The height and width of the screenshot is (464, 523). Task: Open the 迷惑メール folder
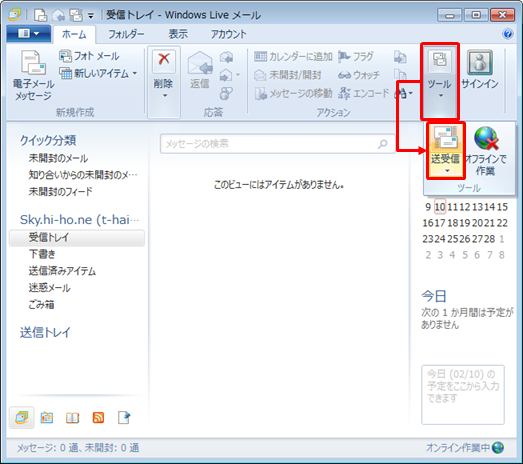pos(49,288)
